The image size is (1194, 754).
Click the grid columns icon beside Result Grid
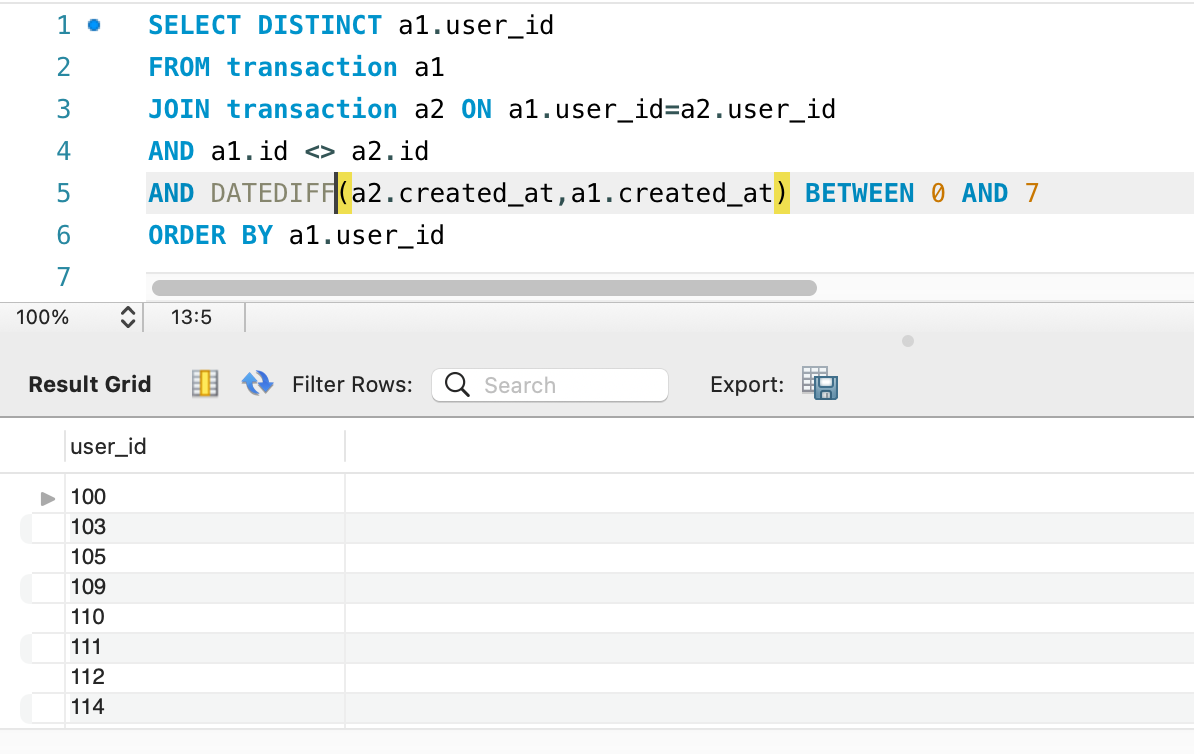pos(205,384)
